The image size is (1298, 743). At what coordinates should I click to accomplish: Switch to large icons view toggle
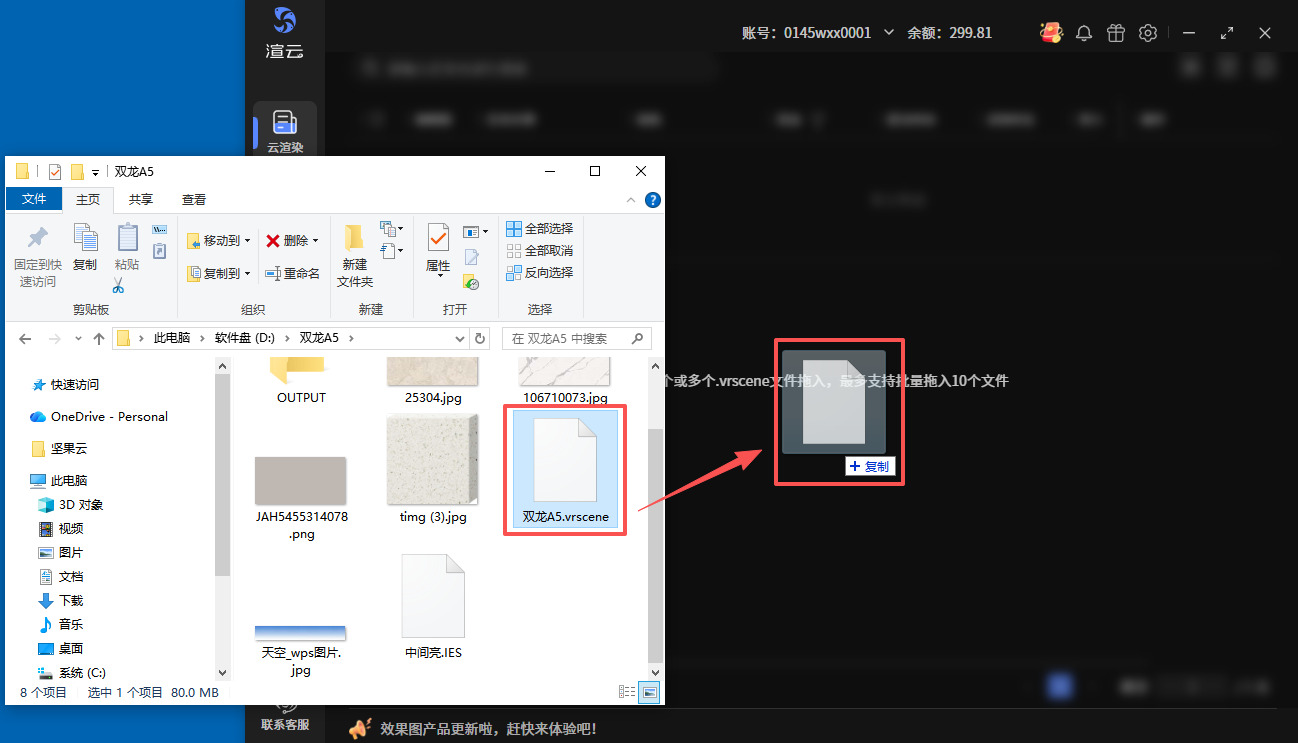[x=650, y=692]
